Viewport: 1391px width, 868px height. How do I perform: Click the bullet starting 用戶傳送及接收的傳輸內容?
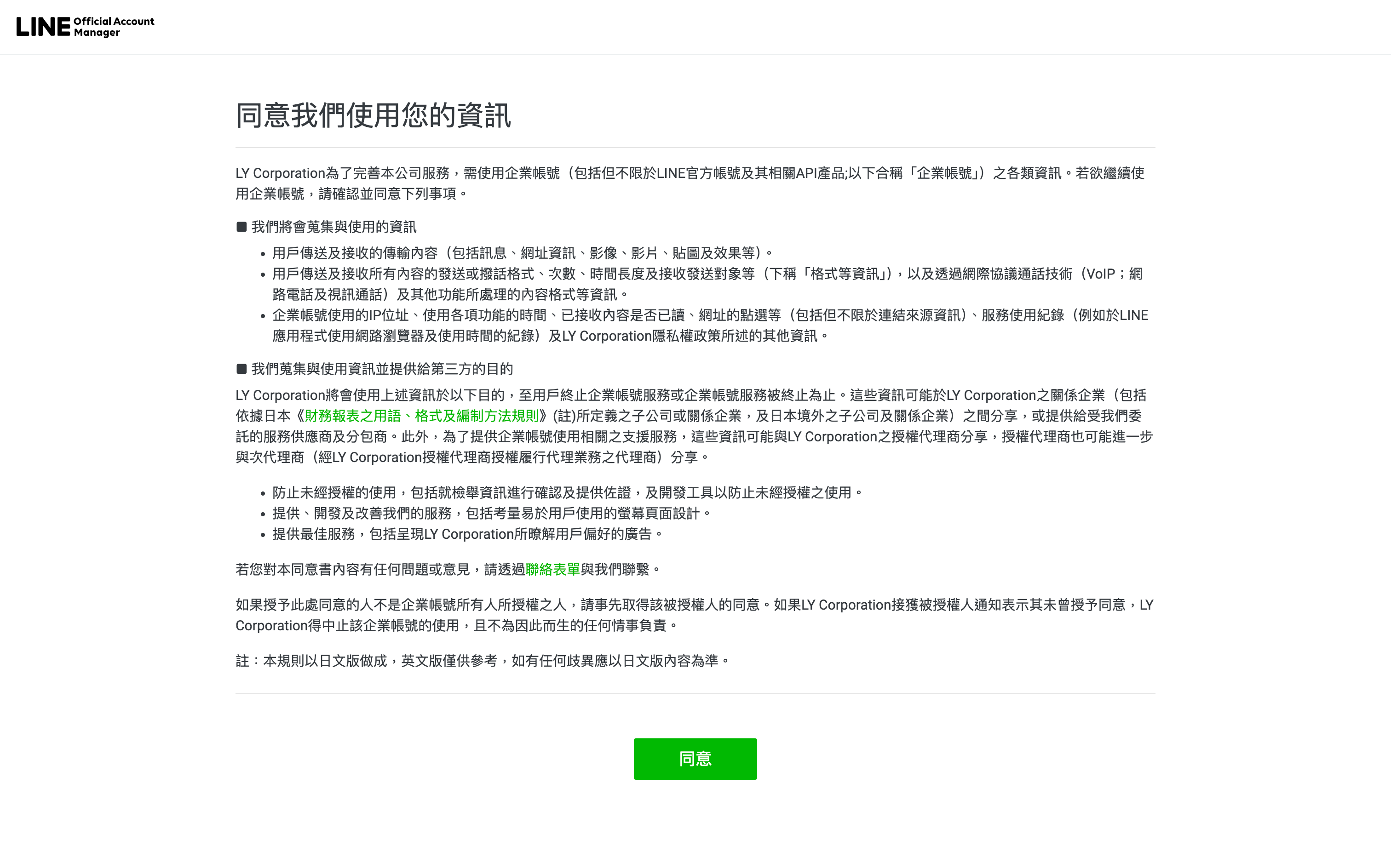(522, 252)
